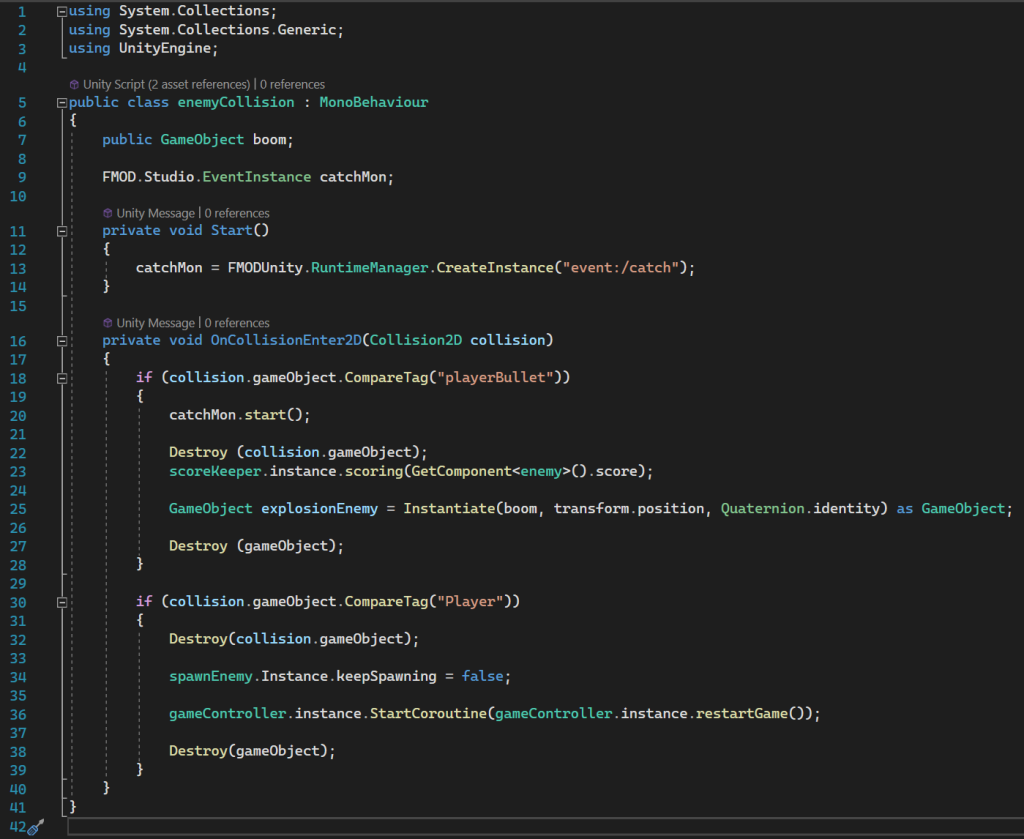Click the Unity icon above OnCollisionEnter2D
Screen dimensions: 1024x839
[x=108, y=323]
